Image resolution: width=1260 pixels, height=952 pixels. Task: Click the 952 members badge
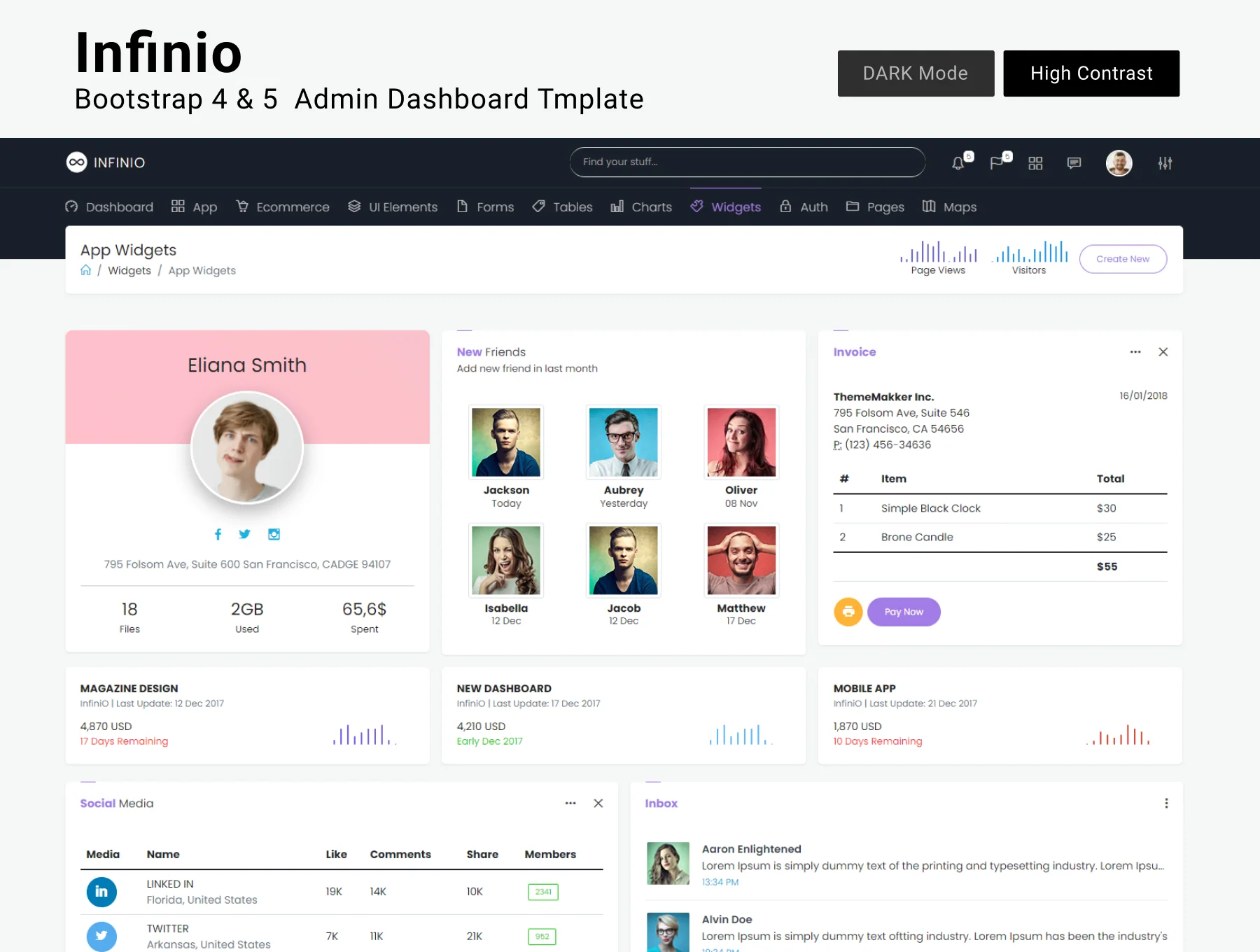click(542, 937)
